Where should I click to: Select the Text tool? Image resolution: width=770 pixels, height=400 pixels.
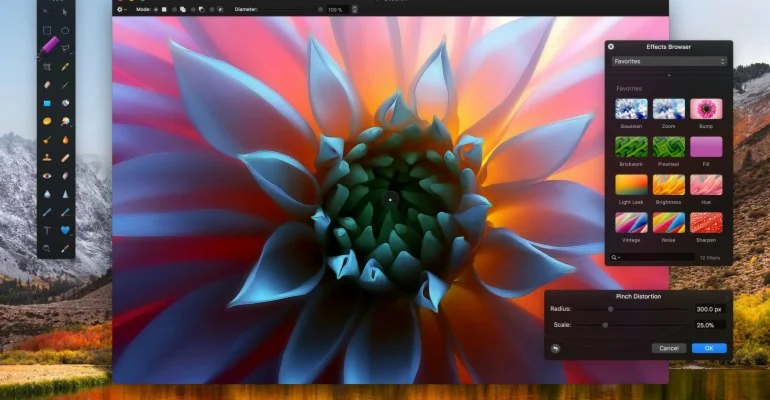pos(46,230)
